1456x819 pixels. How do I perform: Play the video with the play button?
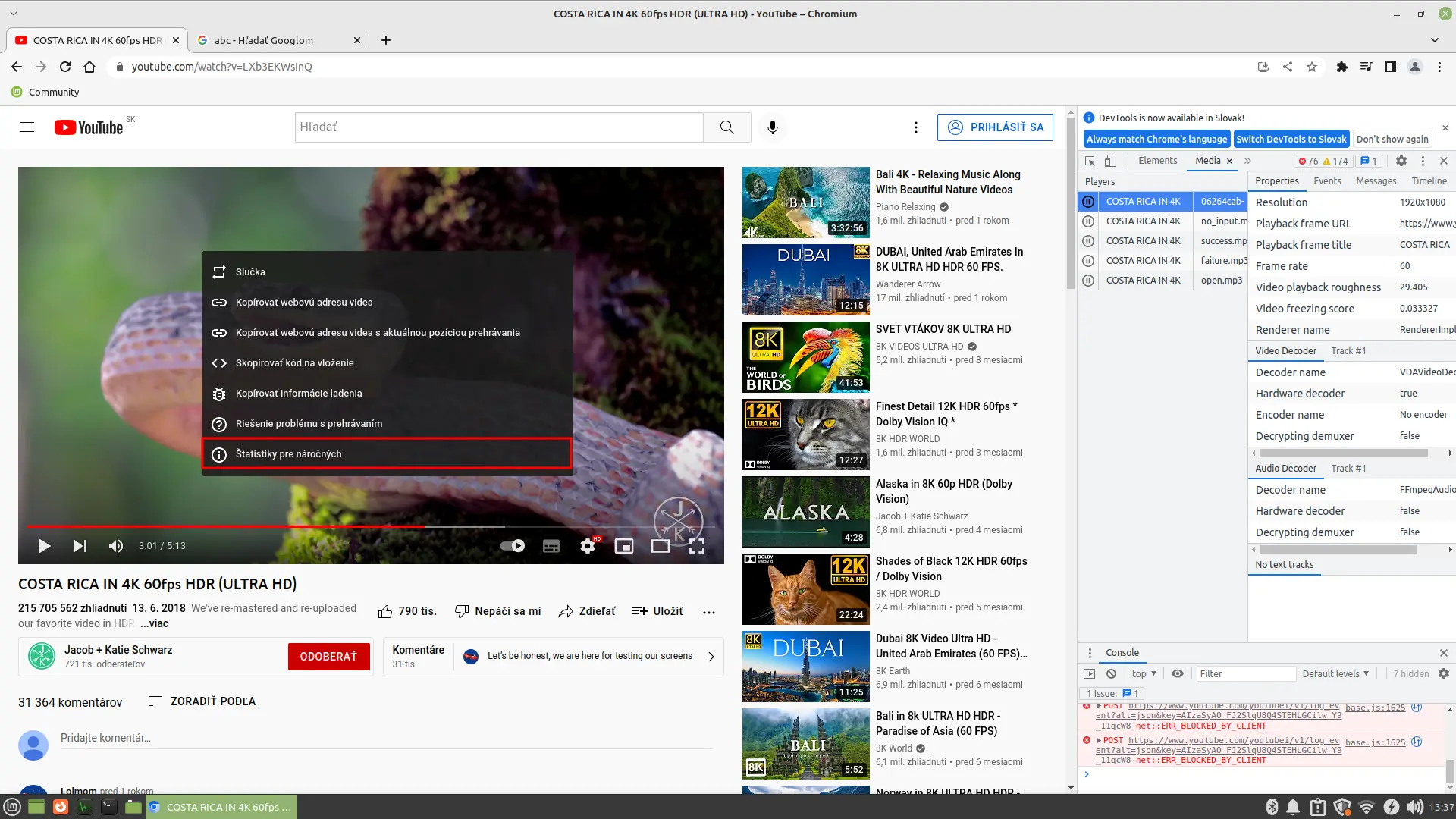(45, 546)
